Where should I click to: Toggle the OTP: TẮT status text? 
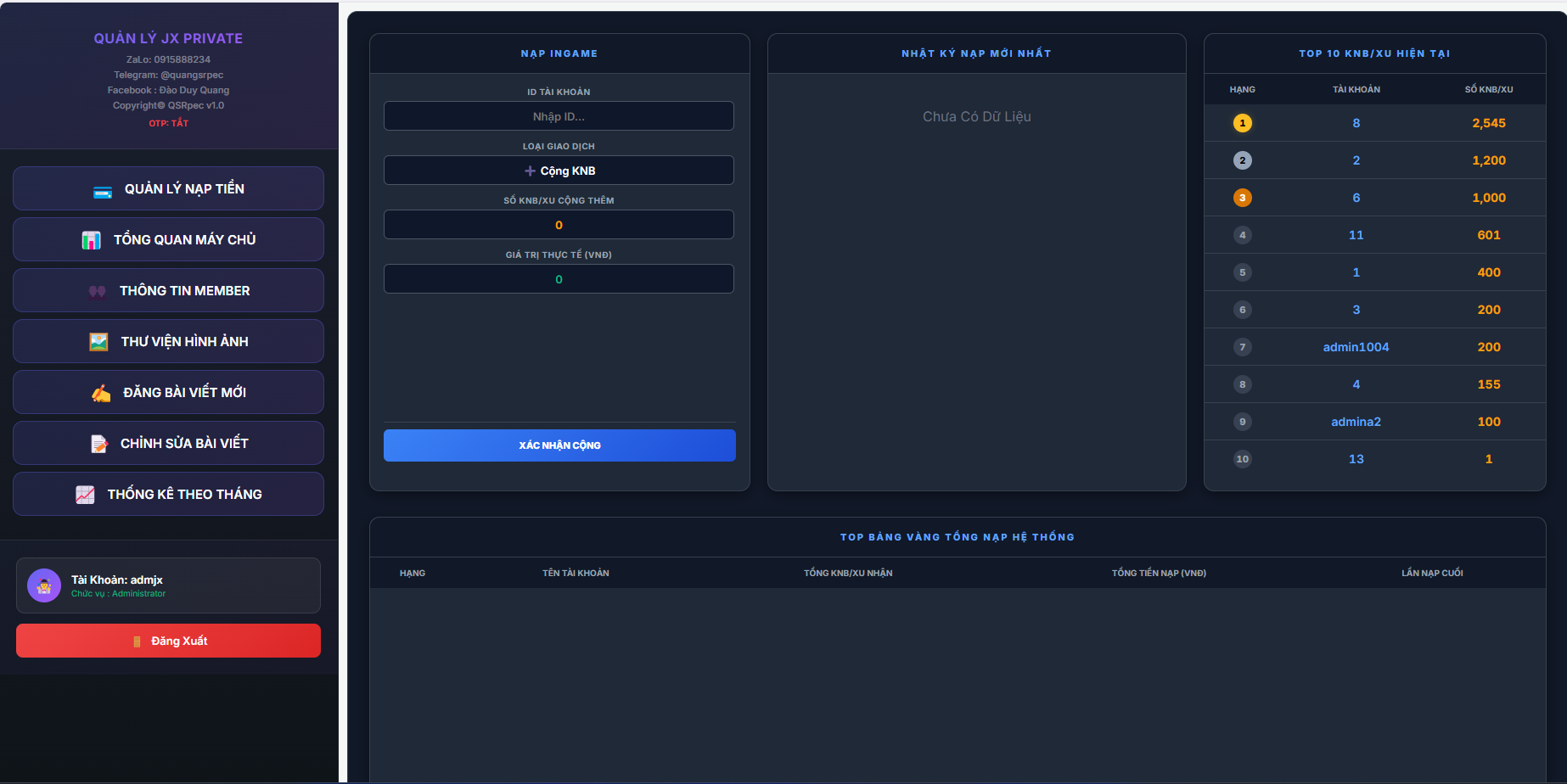pos(168,123)
